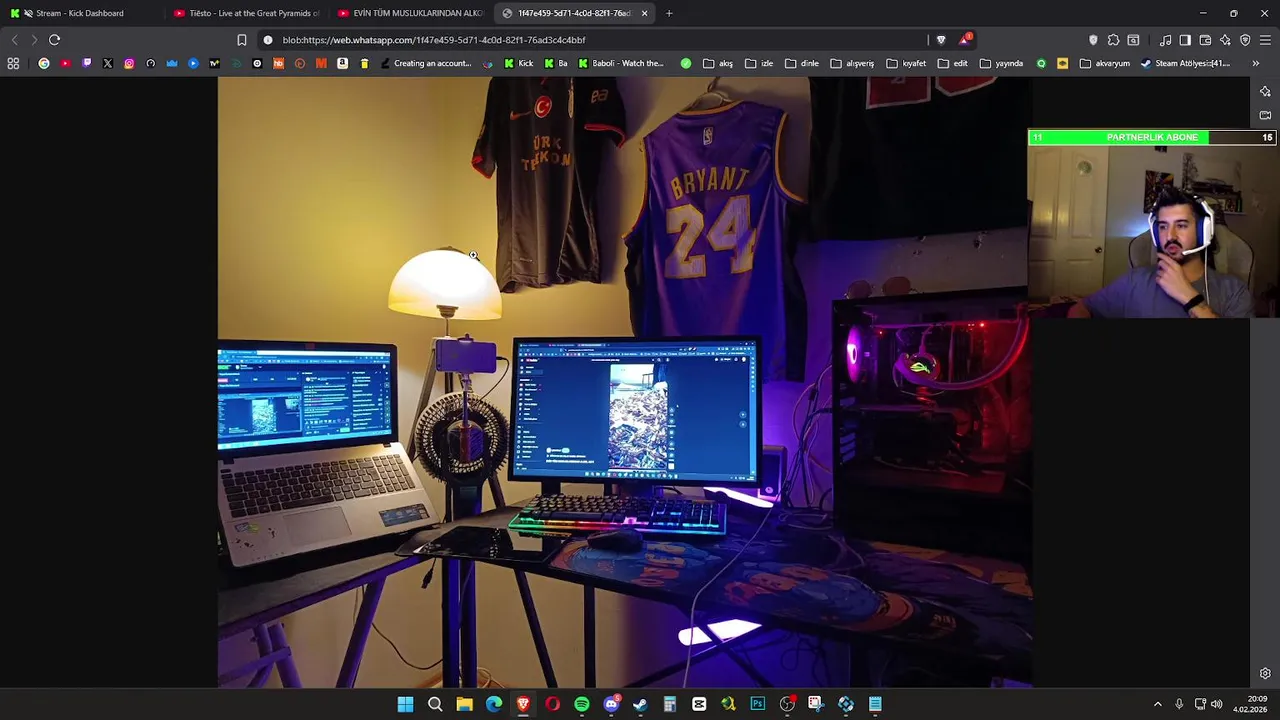The width and height of the screenshot is (1280, 720).
Task: Open the 'Ba' Kick bookmark
Action: coord(556,63)
